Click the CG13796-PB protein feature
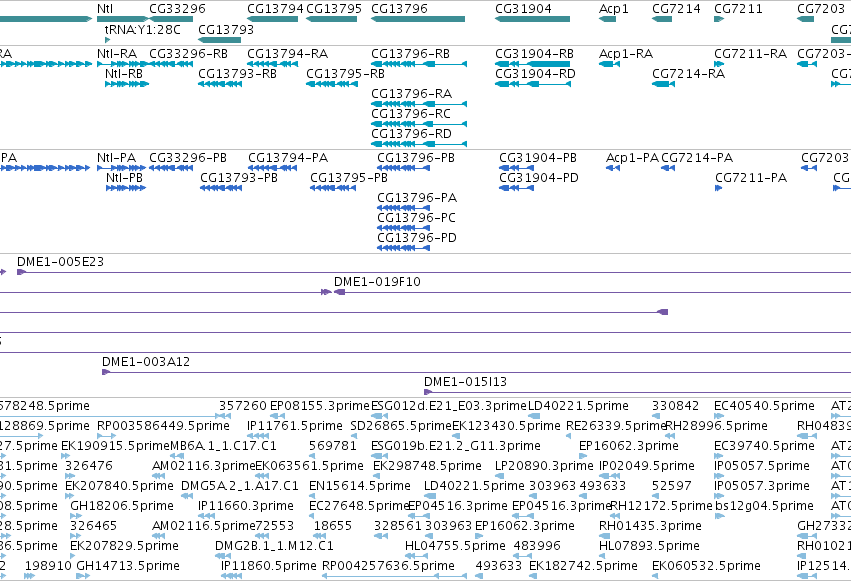The width and height of the screenshot is (851, 581). tap(404, 168)
